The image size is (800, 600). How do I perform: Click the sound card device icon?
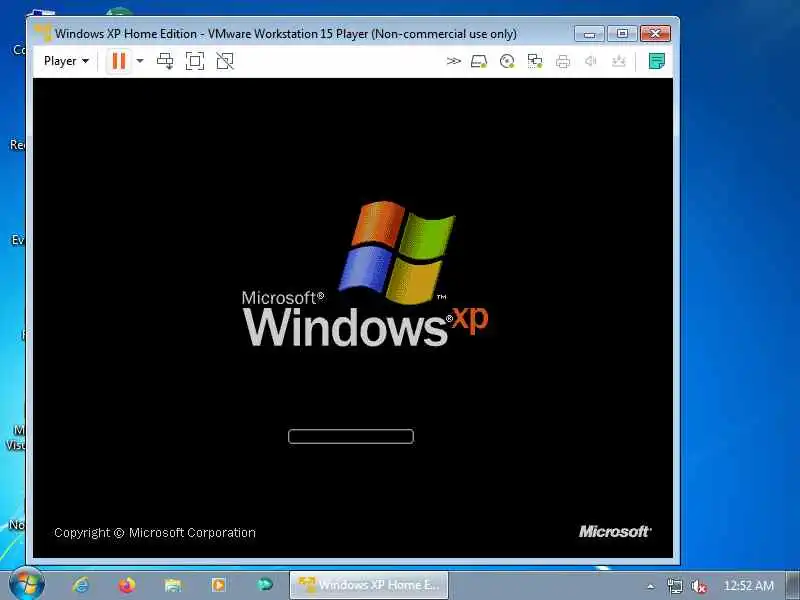click(591, 61)
